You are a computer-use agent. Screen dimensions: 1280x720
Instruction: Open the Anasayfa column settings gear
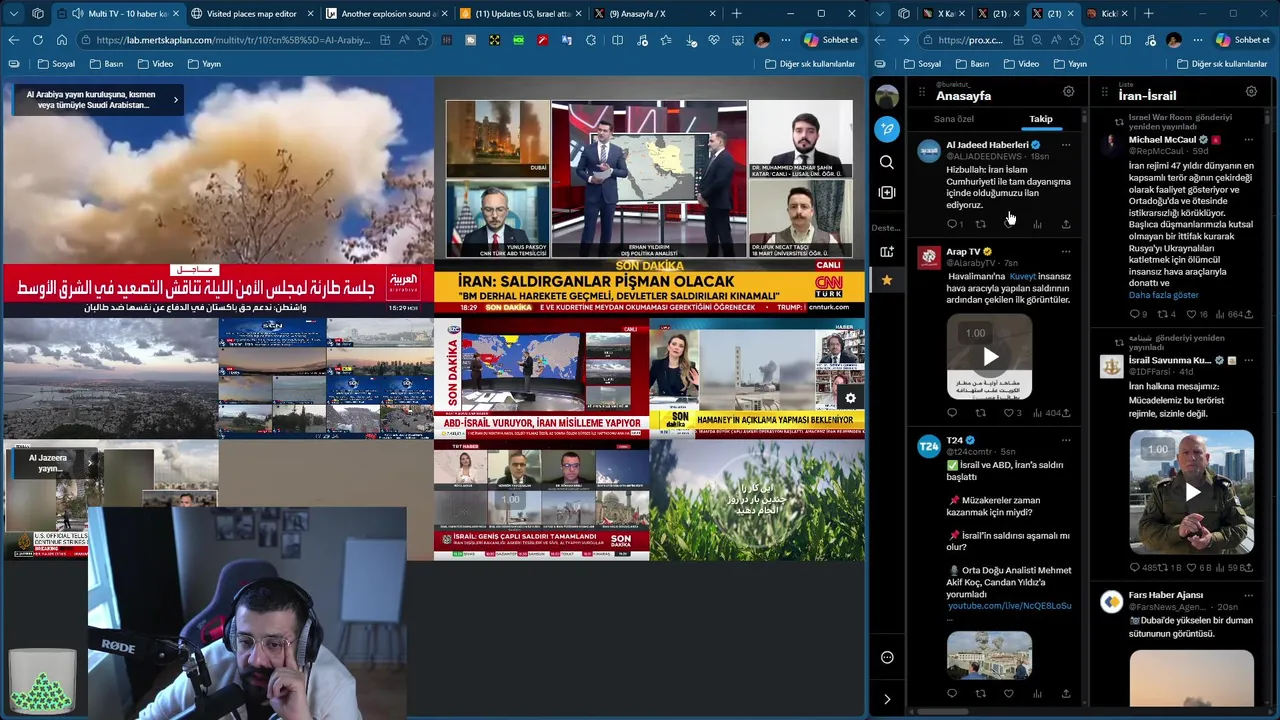click(x=1068, y=92)
